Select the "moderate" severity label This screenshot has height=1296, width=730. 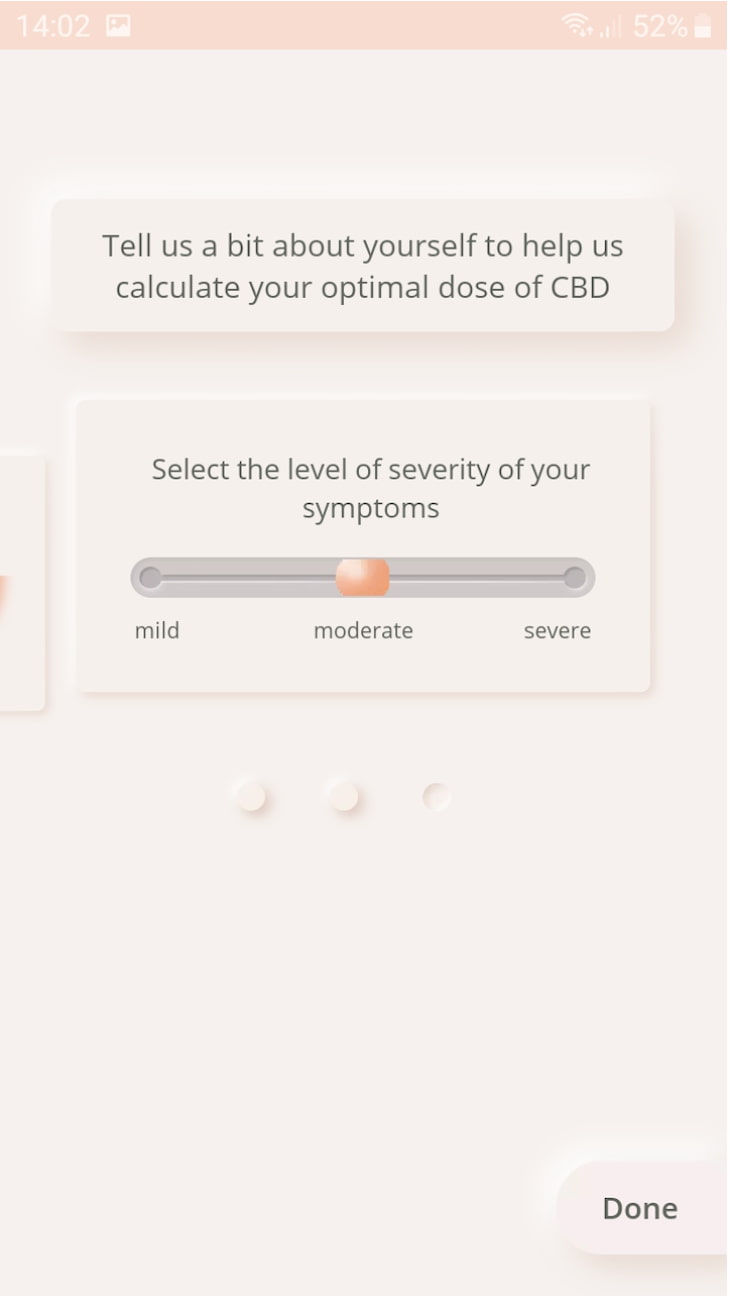(363, 631)
